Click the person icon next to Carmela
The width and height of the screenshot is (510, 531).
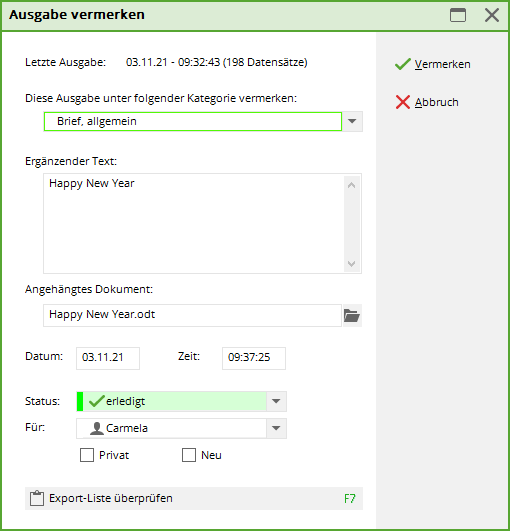click(x=97, y=428)
